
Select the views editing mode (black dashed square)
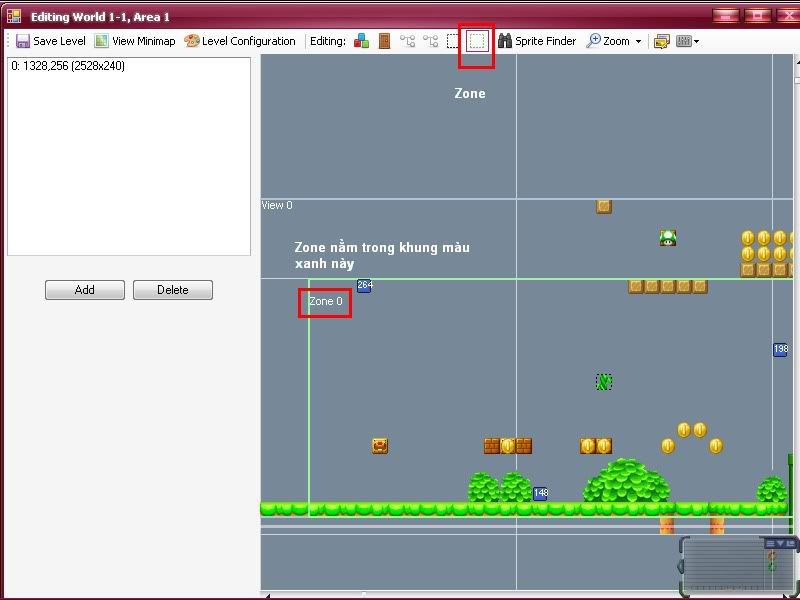[453, 41]
